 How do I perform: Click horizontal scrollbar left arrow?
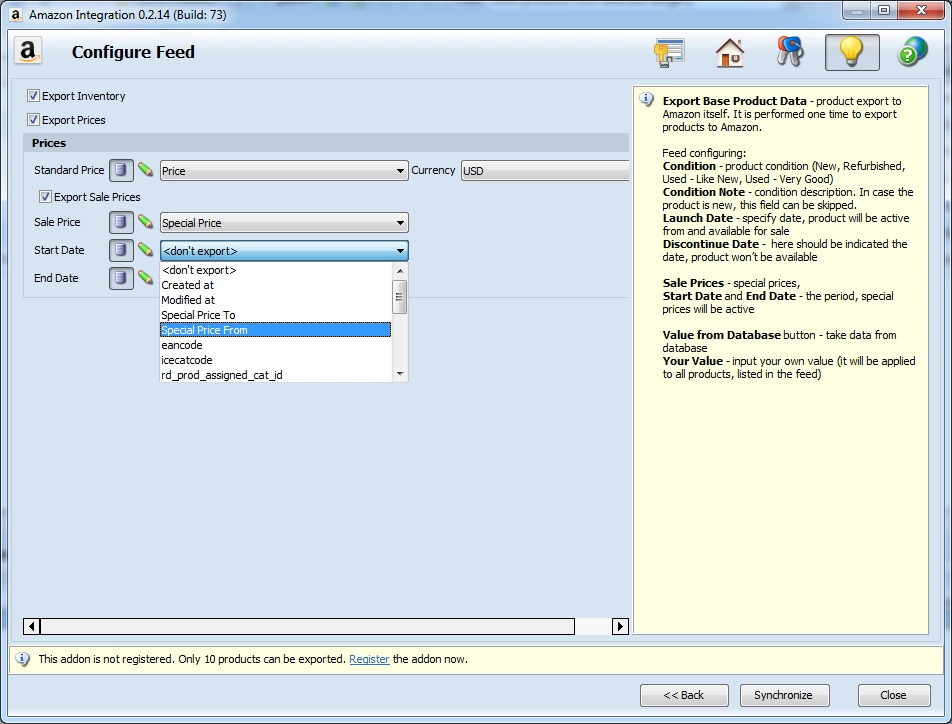tap(32, 626)
